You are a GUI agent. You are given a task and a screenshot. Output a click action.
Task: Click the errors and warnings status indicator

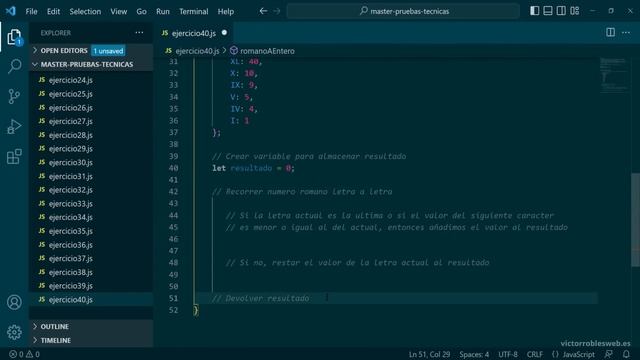click(24, 354)
